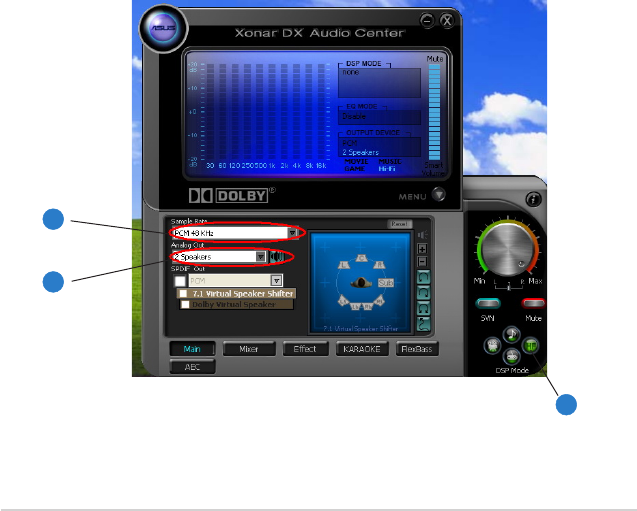Switch to the FlexBass tab
637x511 pixels.
[x=417, y=349]
